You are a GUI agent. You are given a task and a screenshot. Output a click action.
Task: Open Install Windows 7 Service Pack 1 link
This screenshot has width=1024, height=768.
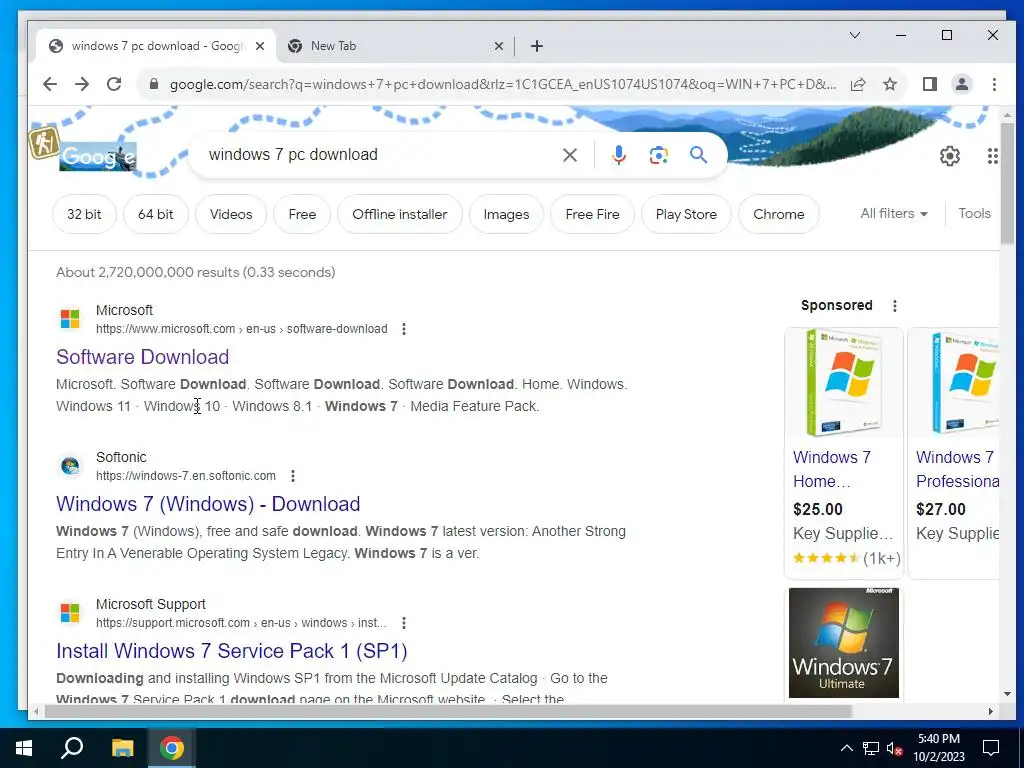coord(232,651)
